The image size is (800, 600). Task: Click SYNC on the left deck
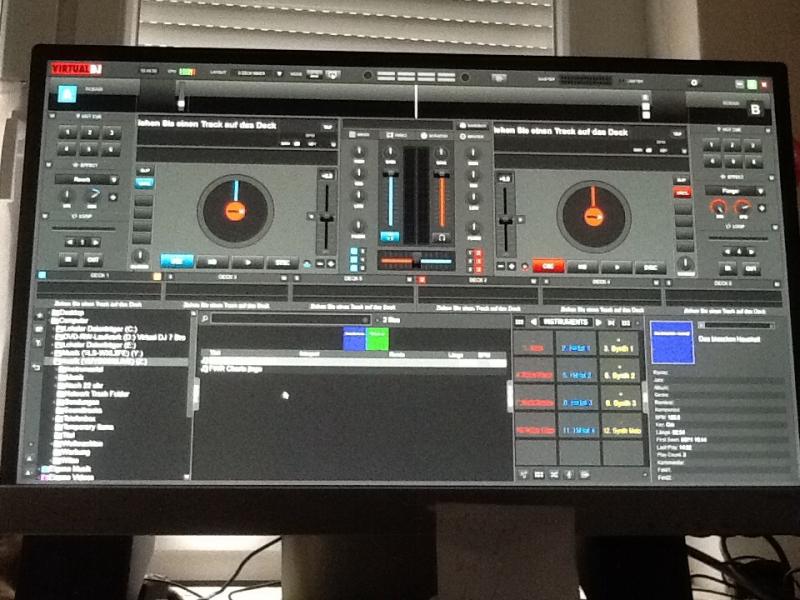coord(283,263)
